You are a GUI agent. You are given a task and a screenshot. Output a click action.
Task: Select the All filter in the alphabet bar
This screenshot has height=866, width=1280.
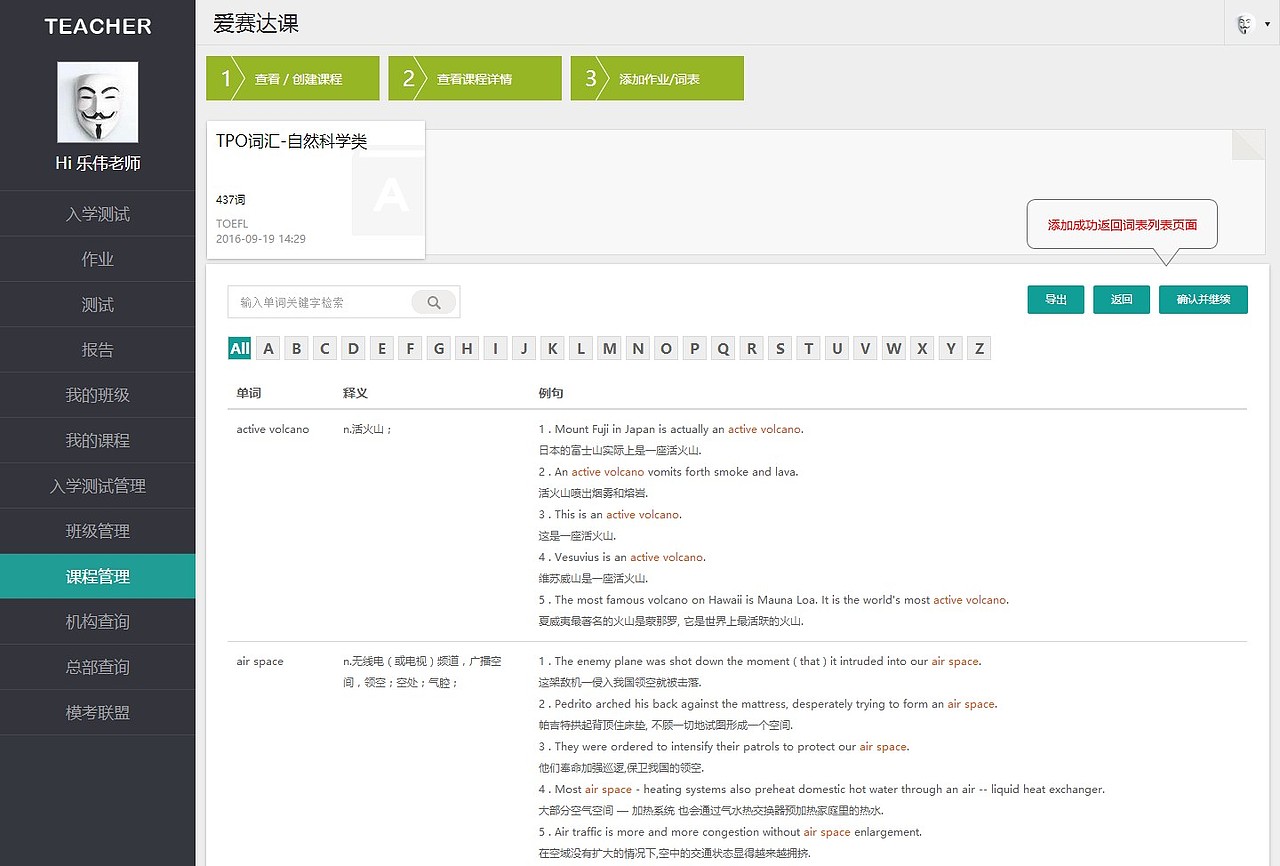(239, 348)
